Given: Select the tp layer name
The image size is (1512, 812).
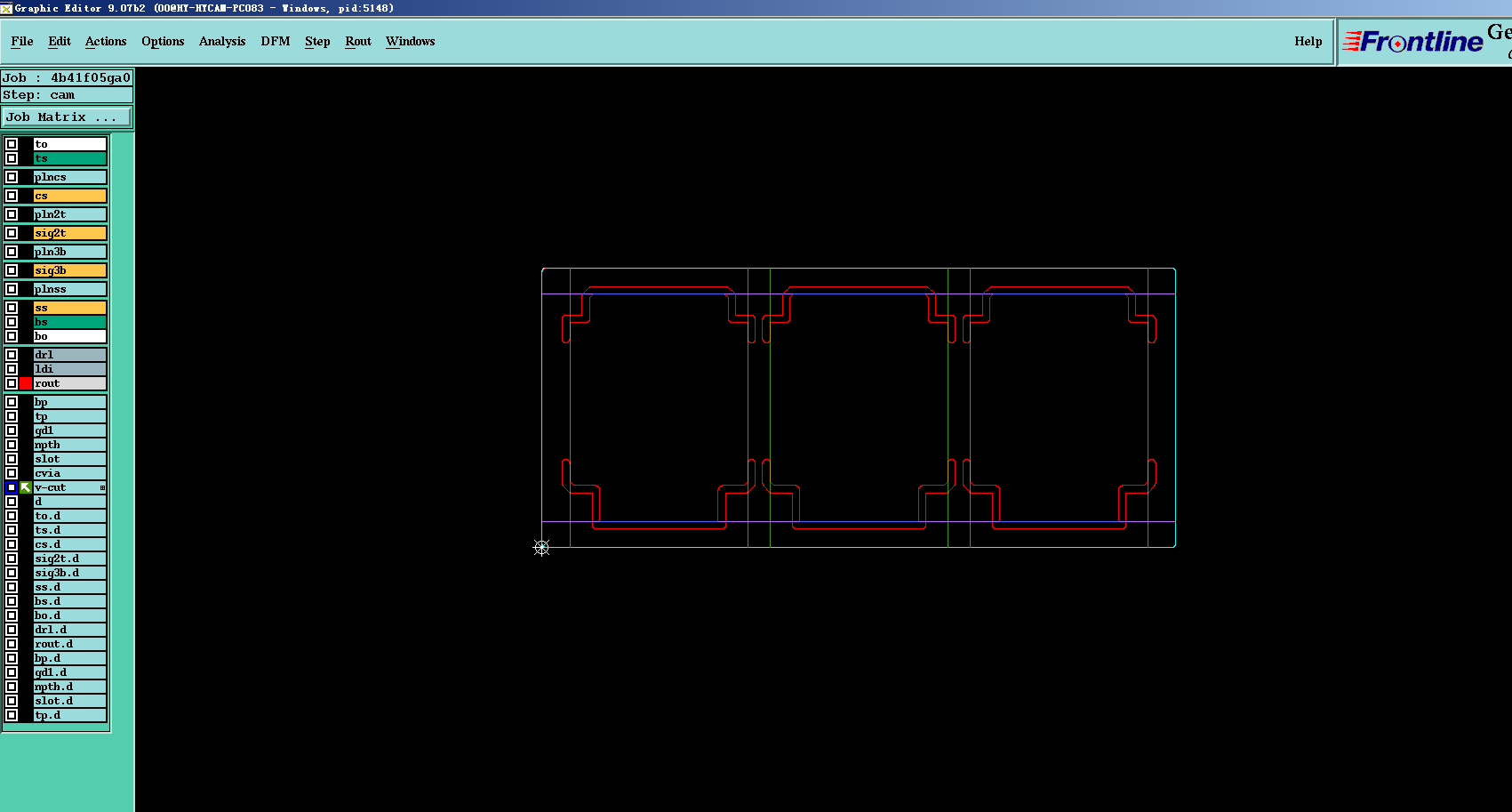Looking at the screenshot, I should click(x=70, y=416).
